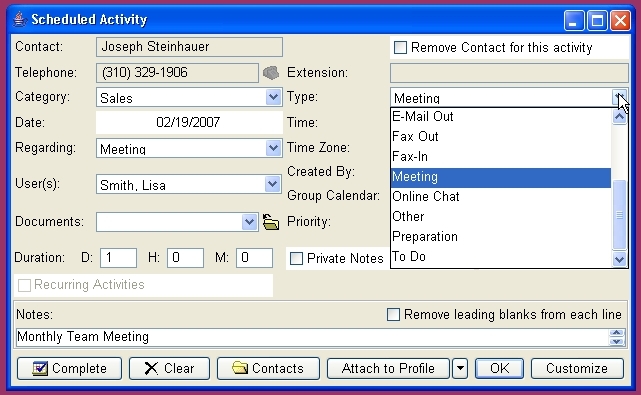Toggle the Private Notes checkbox
The image size is (641, 395).
click(296, 258)
